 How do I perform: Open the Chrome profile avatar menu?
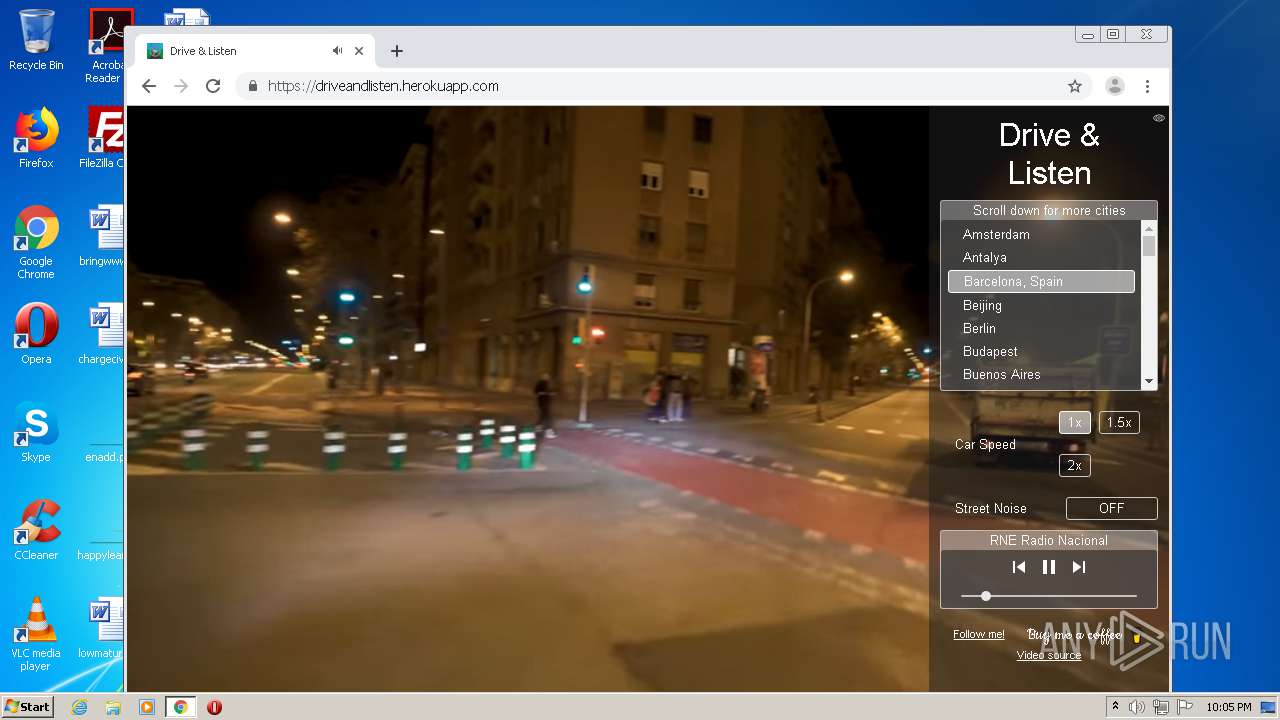(1115, 86)
